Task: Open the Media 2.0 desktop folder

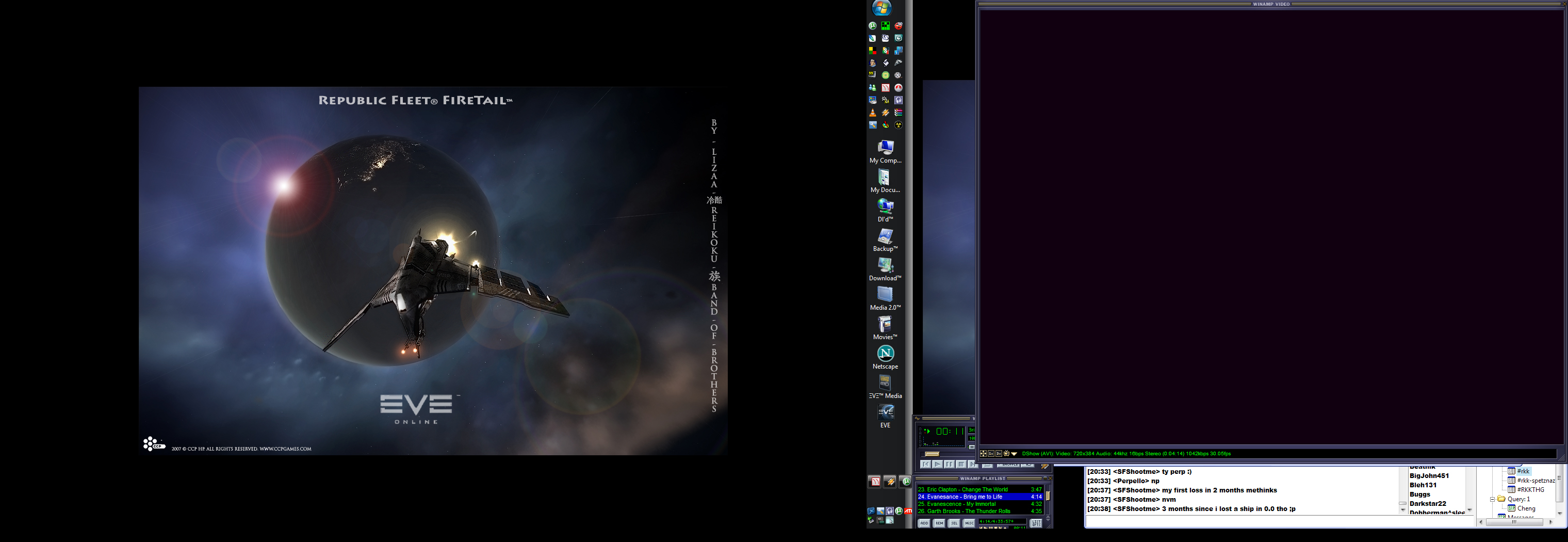Action: (x=886, y=299)
